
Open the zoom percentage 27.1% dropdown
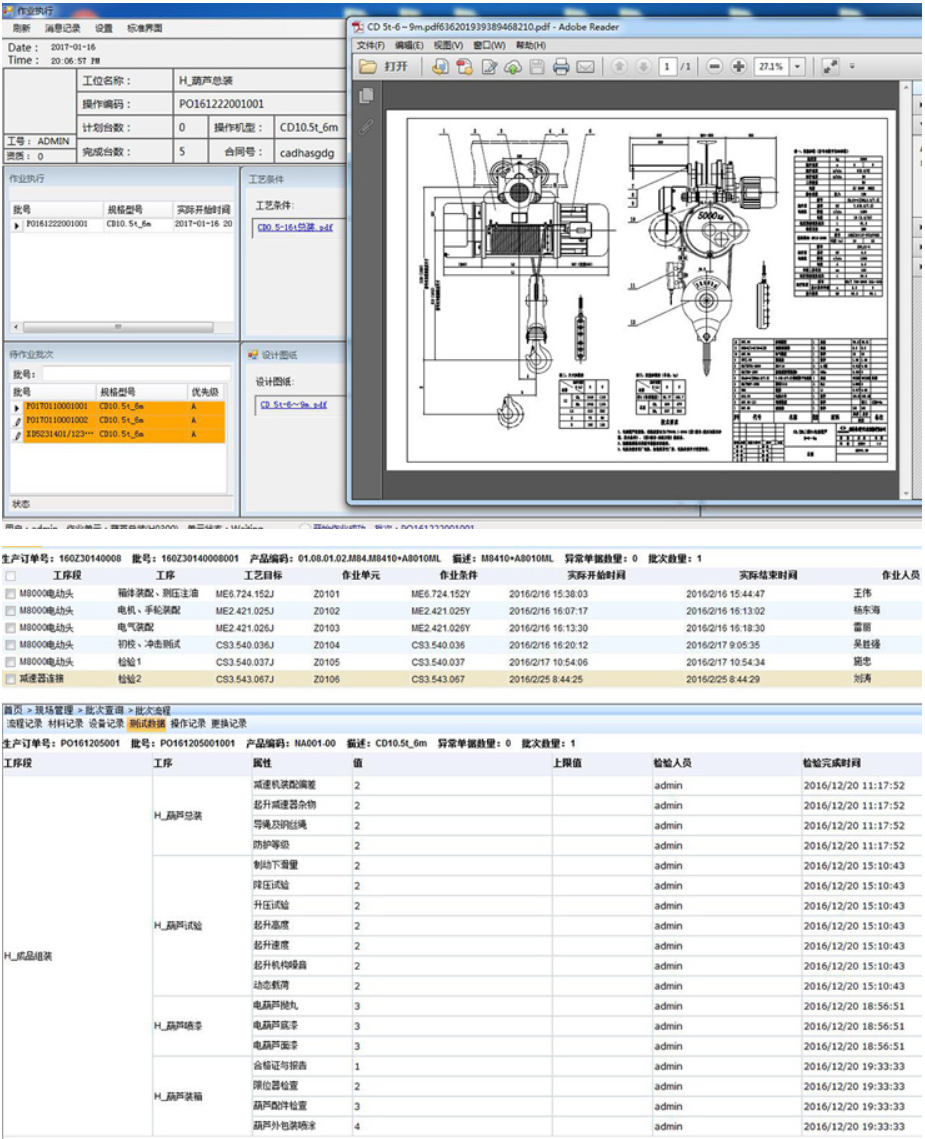pyautogui.click(x=797, y=67)
